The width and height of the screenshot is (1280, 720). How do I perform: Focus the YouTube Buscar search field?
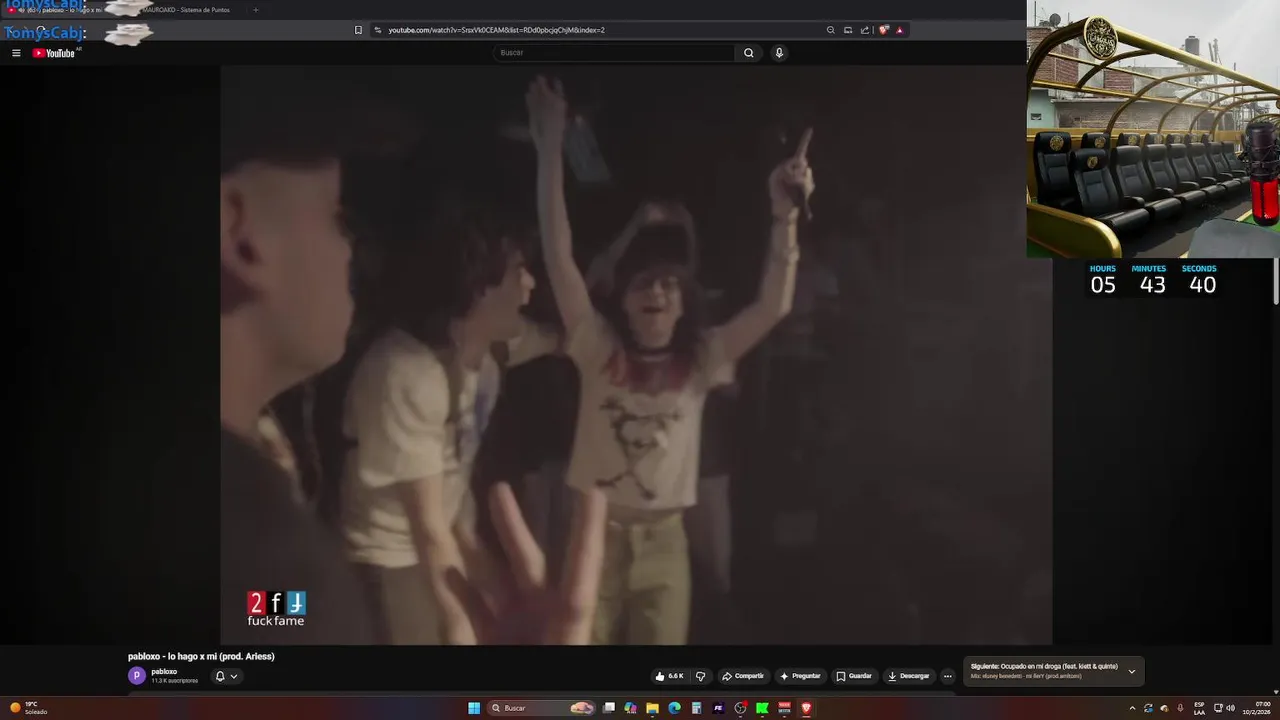pos(614,53)
